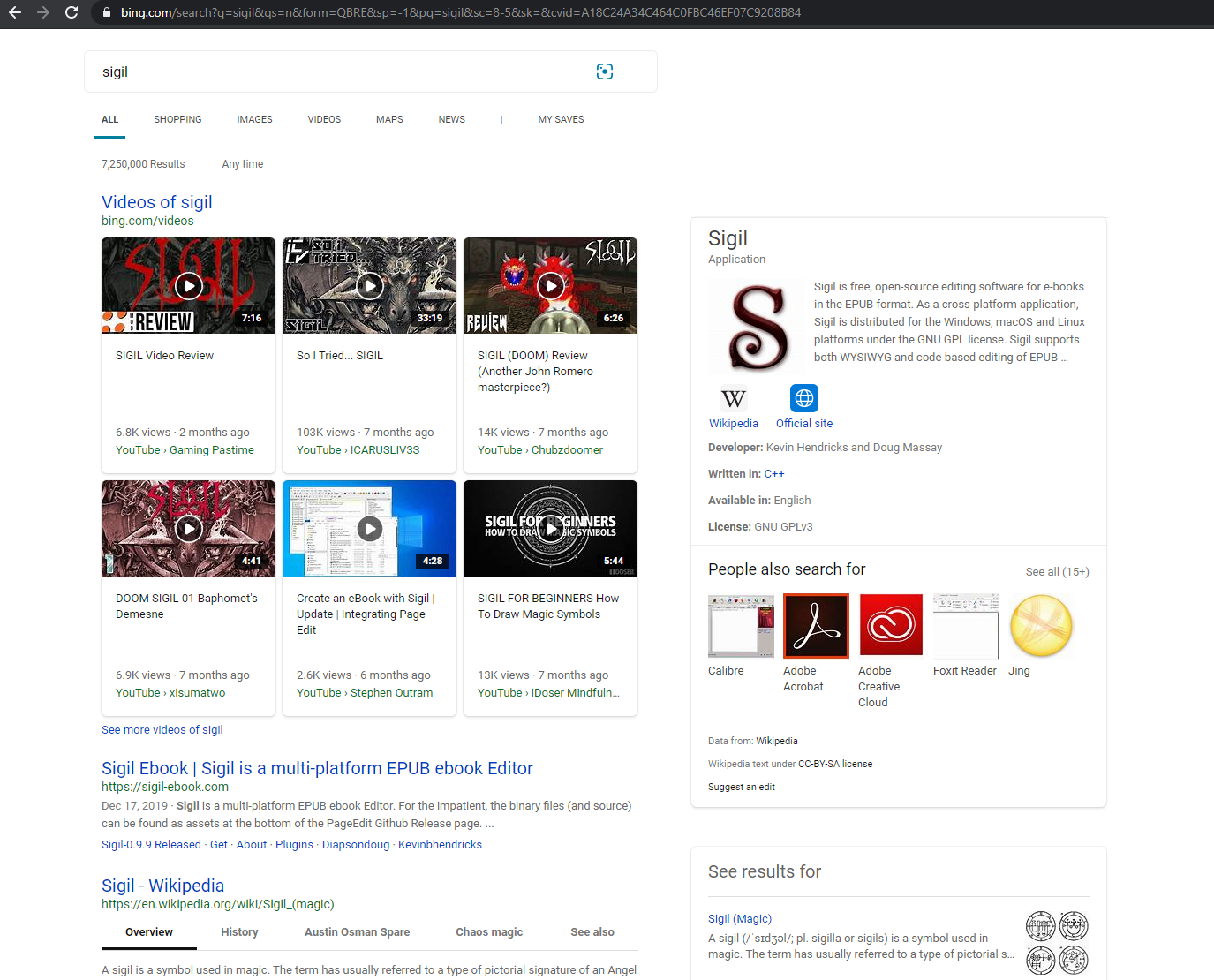Screen dimensions: 1214x980
Task: Open visual search camera icon
Action: 605,72
